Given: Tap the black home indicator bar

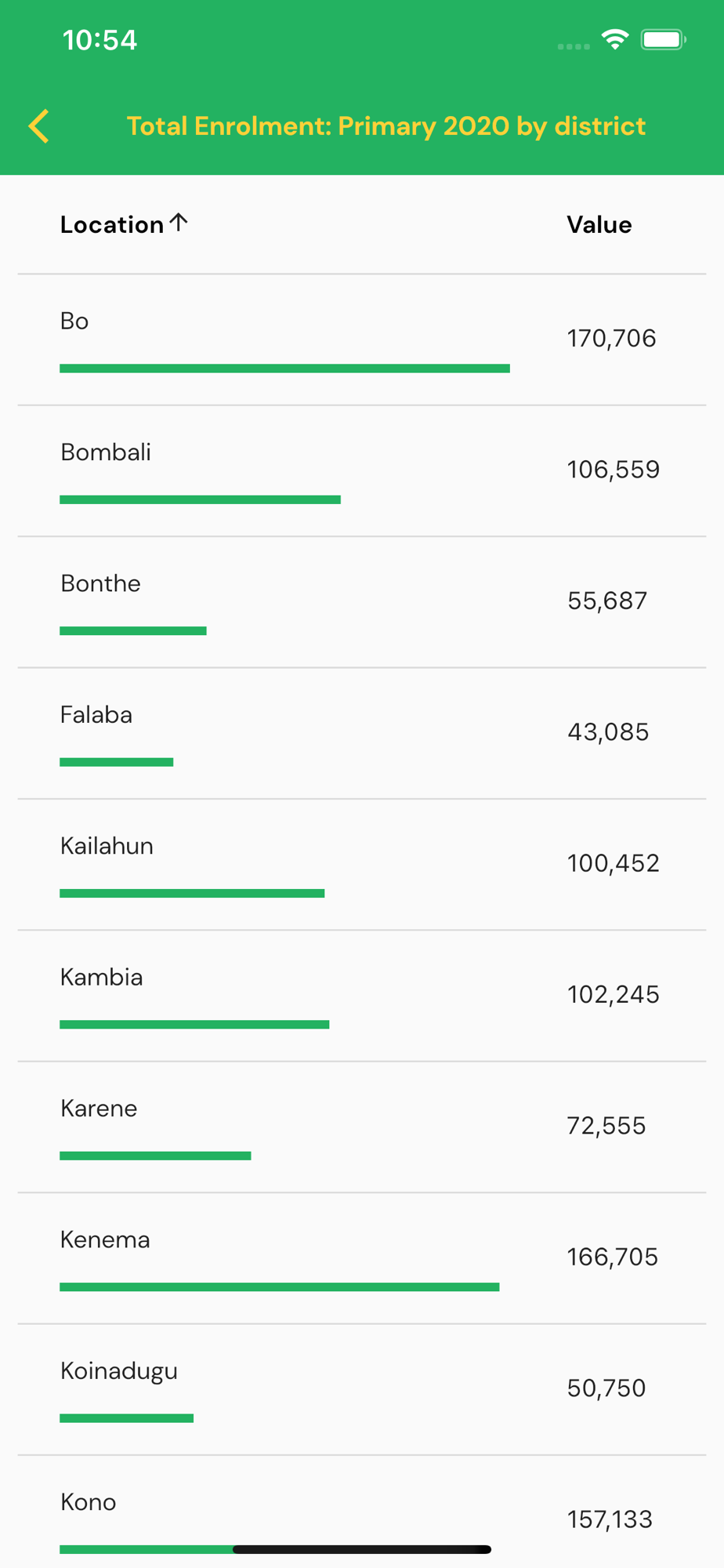Looking at the screenshot, I should pyautogui.click(x=362, y=1549).
